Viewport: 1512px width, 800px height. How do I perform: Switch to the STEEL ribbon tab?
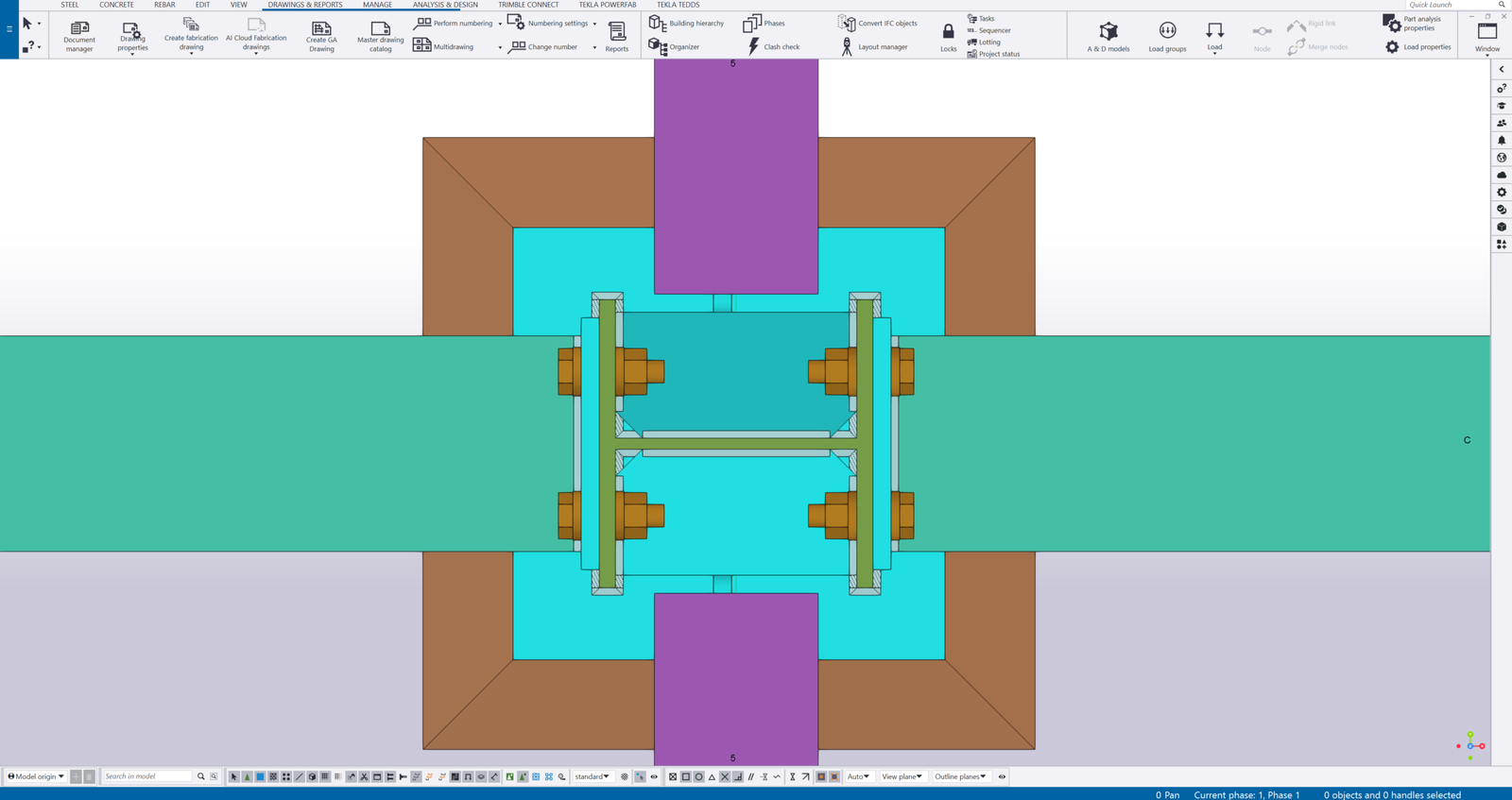70,5
